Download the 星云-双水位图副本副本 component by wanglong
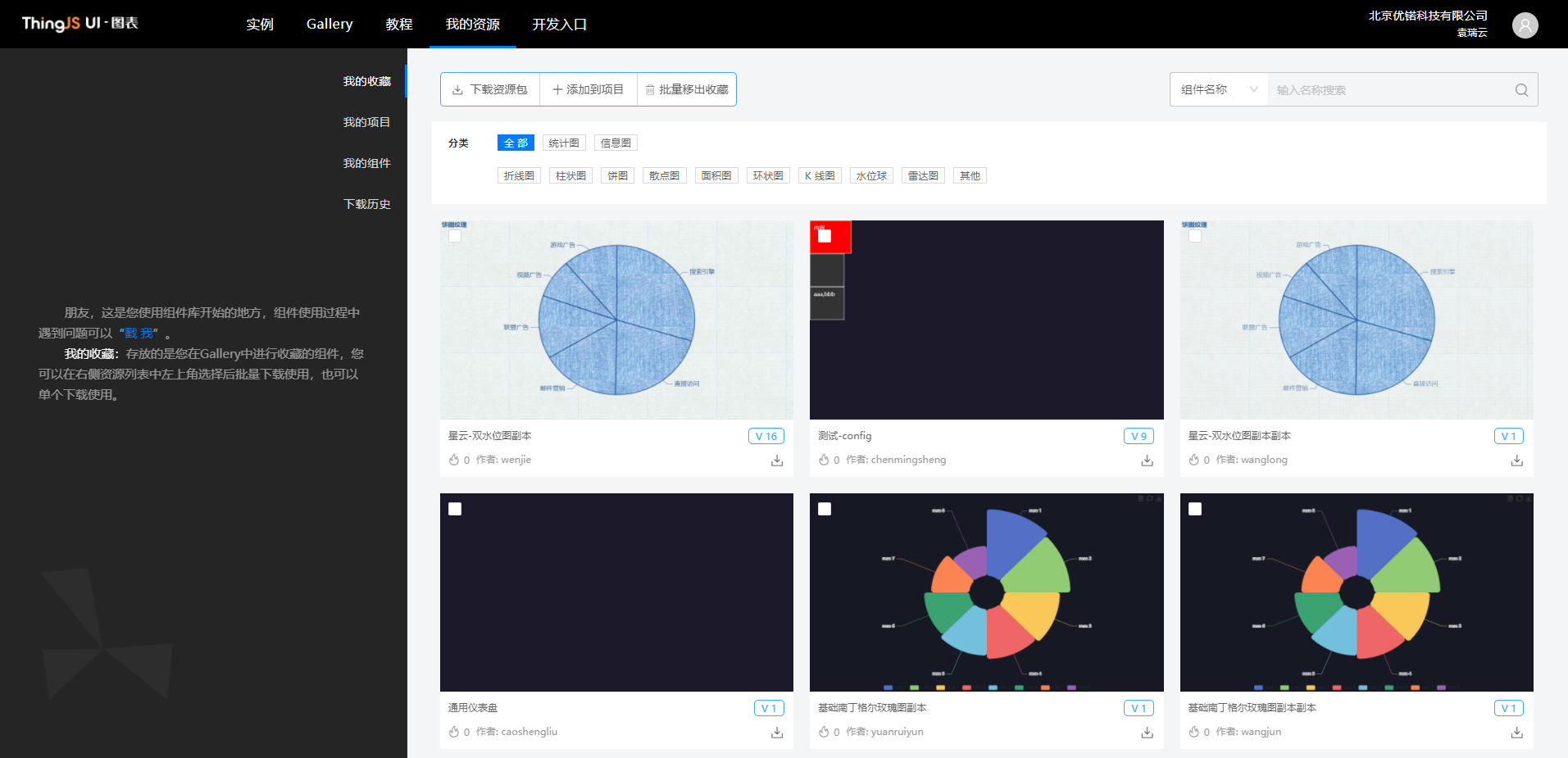 1517,461
